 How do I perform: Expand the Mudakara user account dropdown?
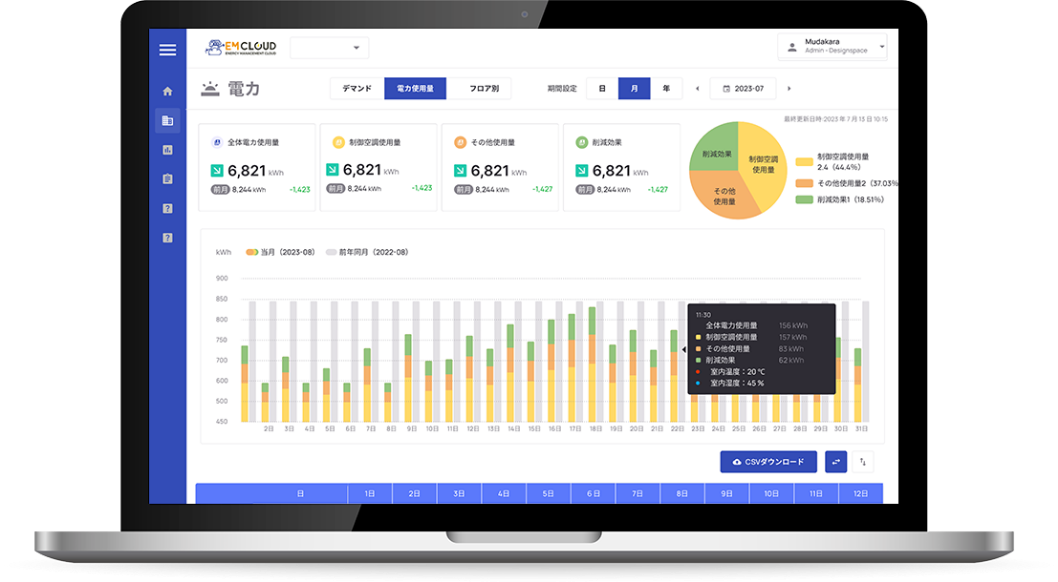tap(832, 47)
